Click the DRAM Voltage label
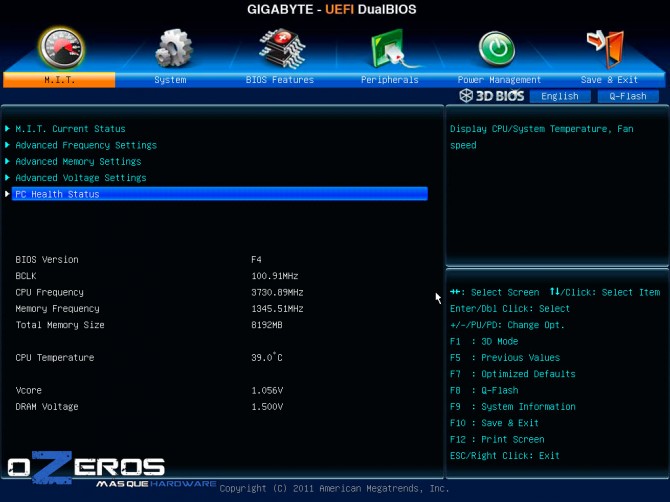Image resolution: width=670 pixels, height=502 pixels. (x=47, y=406)
